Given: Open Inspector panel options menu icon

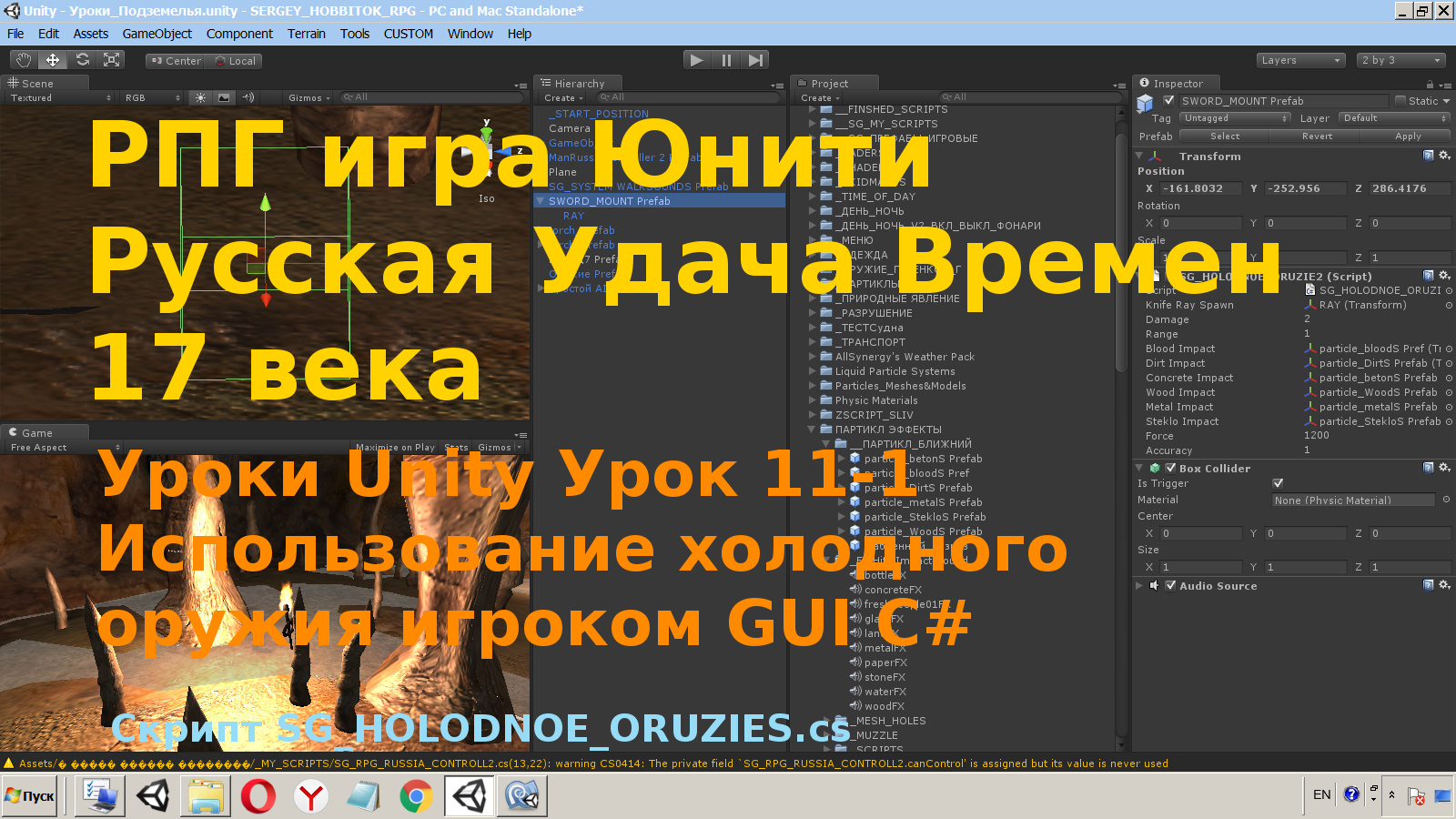Looking at the screenshot, I should (1444, 85).
